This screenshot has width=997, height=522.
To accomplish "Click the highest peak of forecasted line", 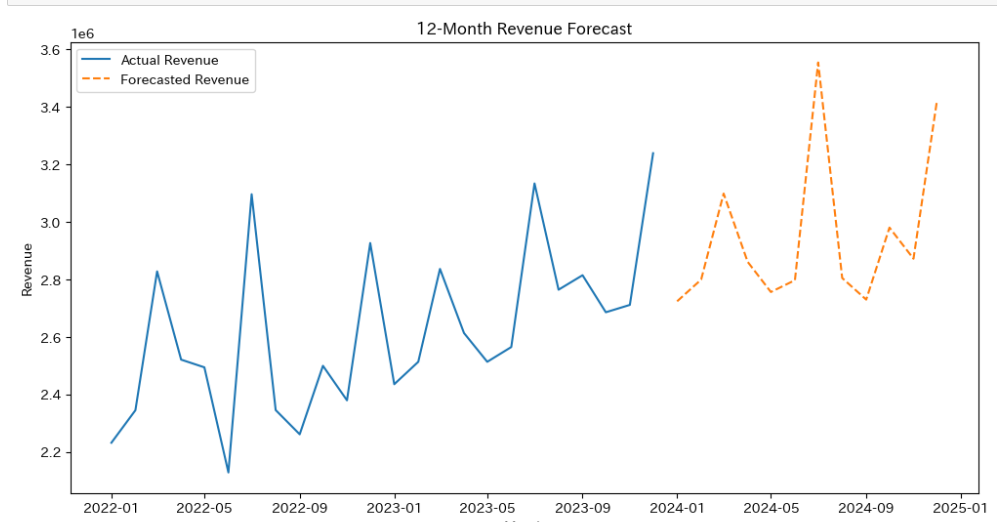I will click(818, 62).
